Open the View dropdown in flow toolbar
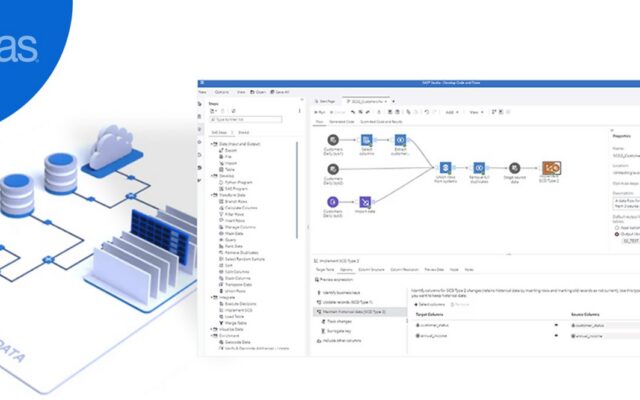Screen dimensions: 640x400 [476, 112]
